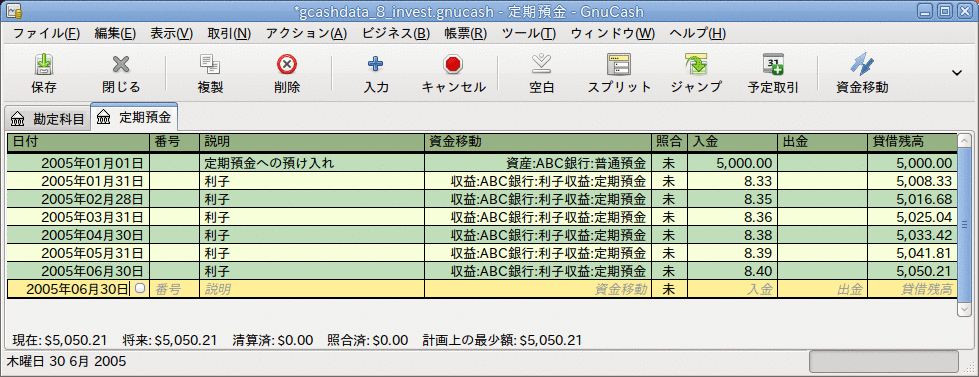Open the アクション(A) menu

point(306,34)
